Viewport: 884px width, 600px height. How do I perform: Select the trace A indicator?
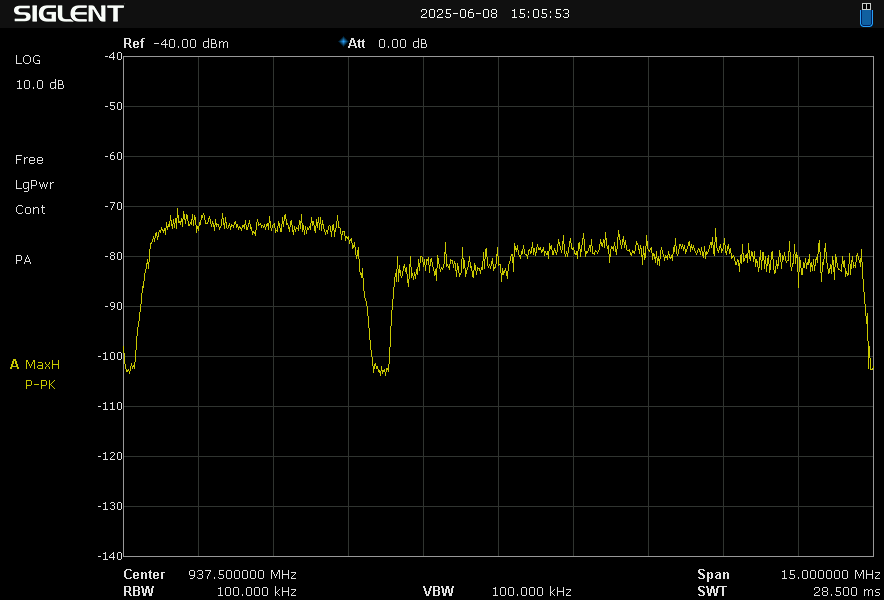(x=15, y=364)
